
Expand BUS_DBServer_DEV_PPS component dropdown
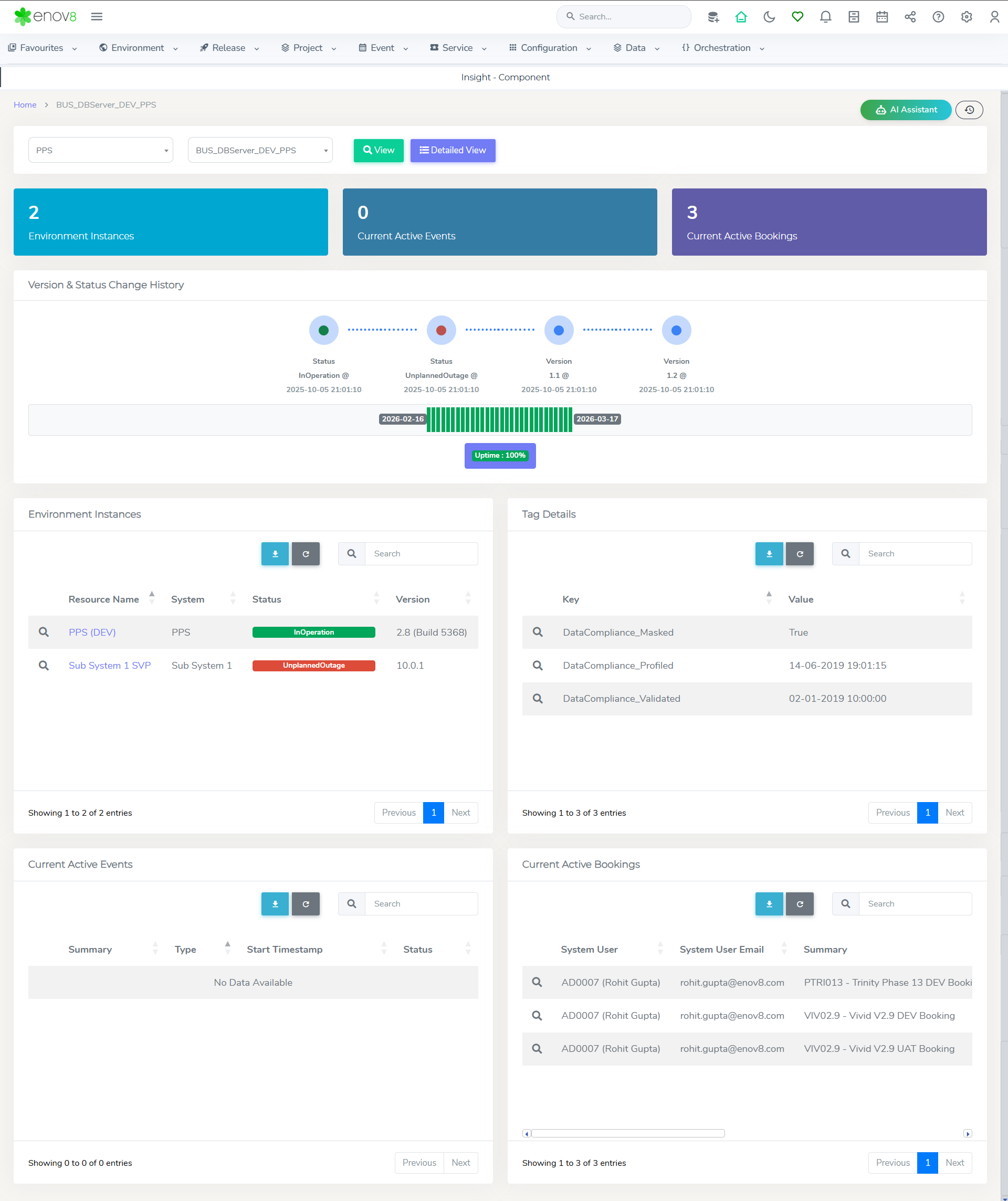(x=260, y=151)
